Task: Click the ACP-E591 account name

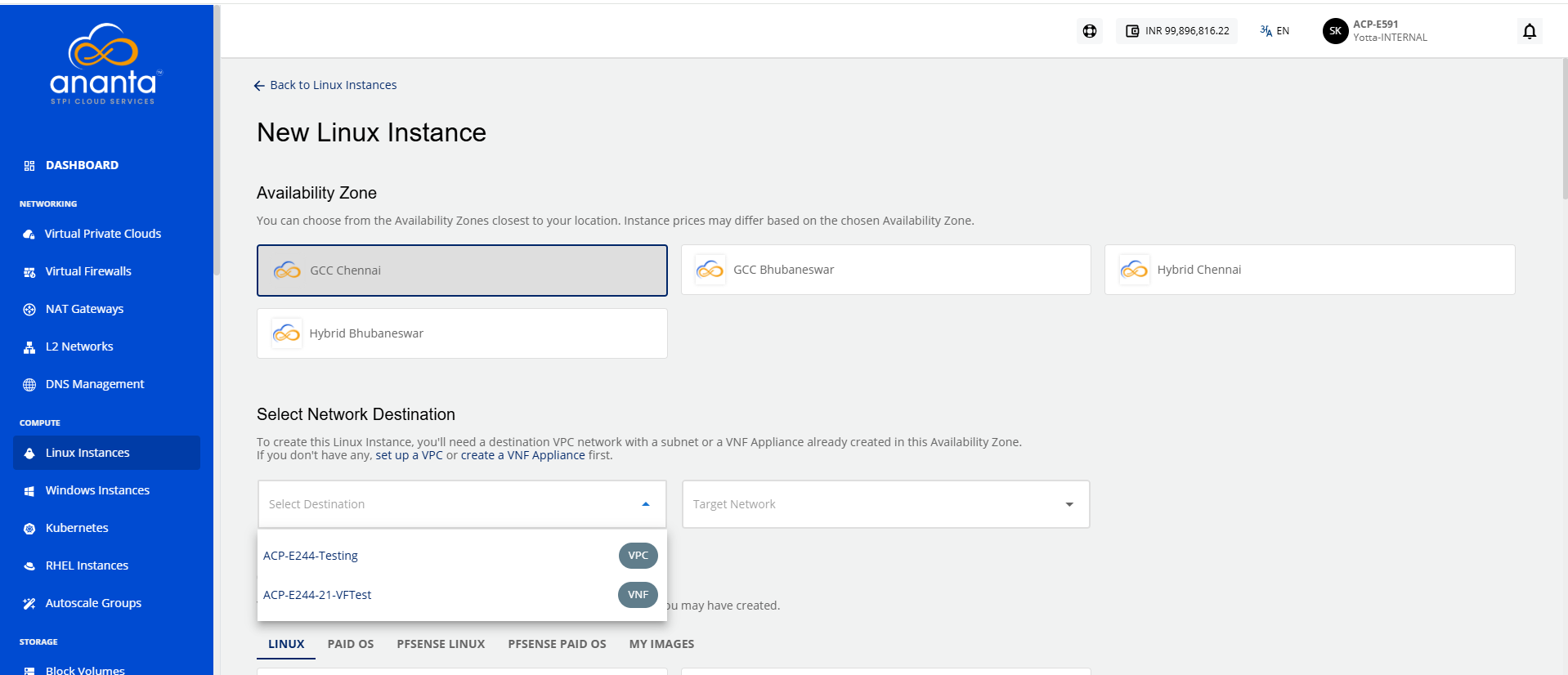Action: tap(1375, 25)
